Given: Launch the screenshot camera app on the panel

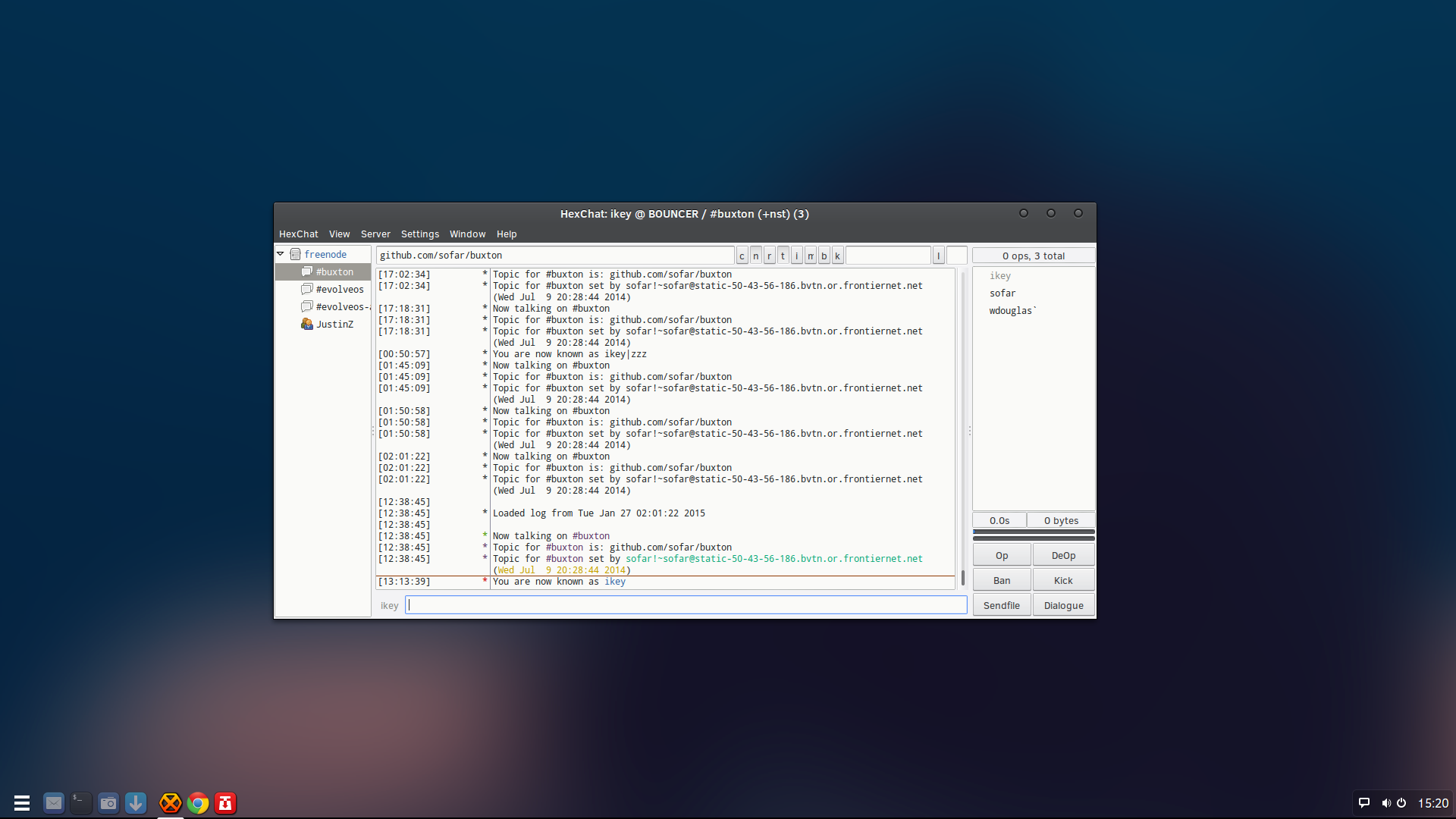Looking at the screenshot, I should (108, 802).
